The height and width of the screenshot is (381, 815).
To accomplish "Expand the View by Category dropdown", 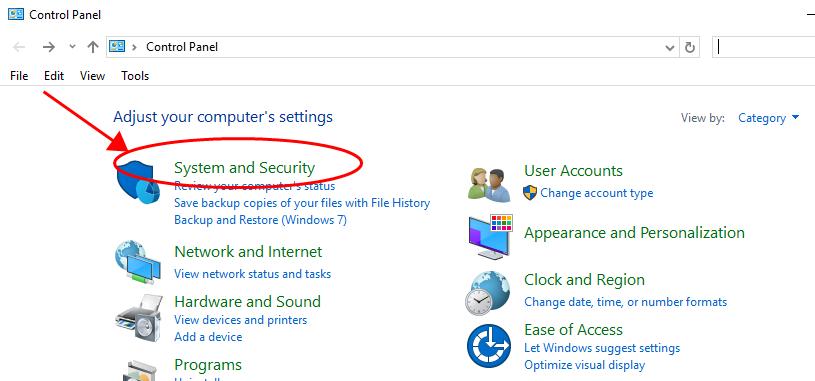I will coord(768,118).
